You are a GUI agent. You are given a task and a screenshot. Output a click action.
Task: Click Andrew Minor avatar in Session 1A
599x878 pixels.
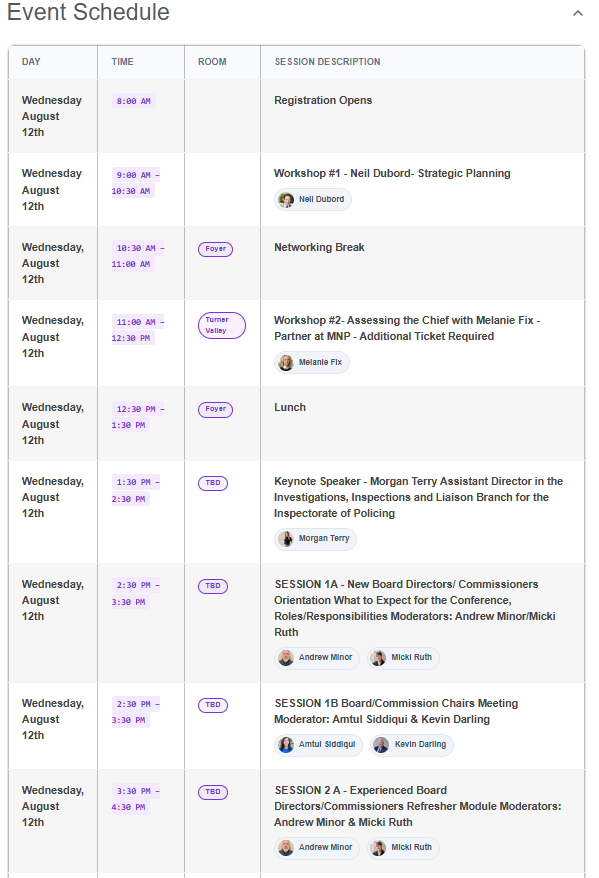(x=286, y=658)
